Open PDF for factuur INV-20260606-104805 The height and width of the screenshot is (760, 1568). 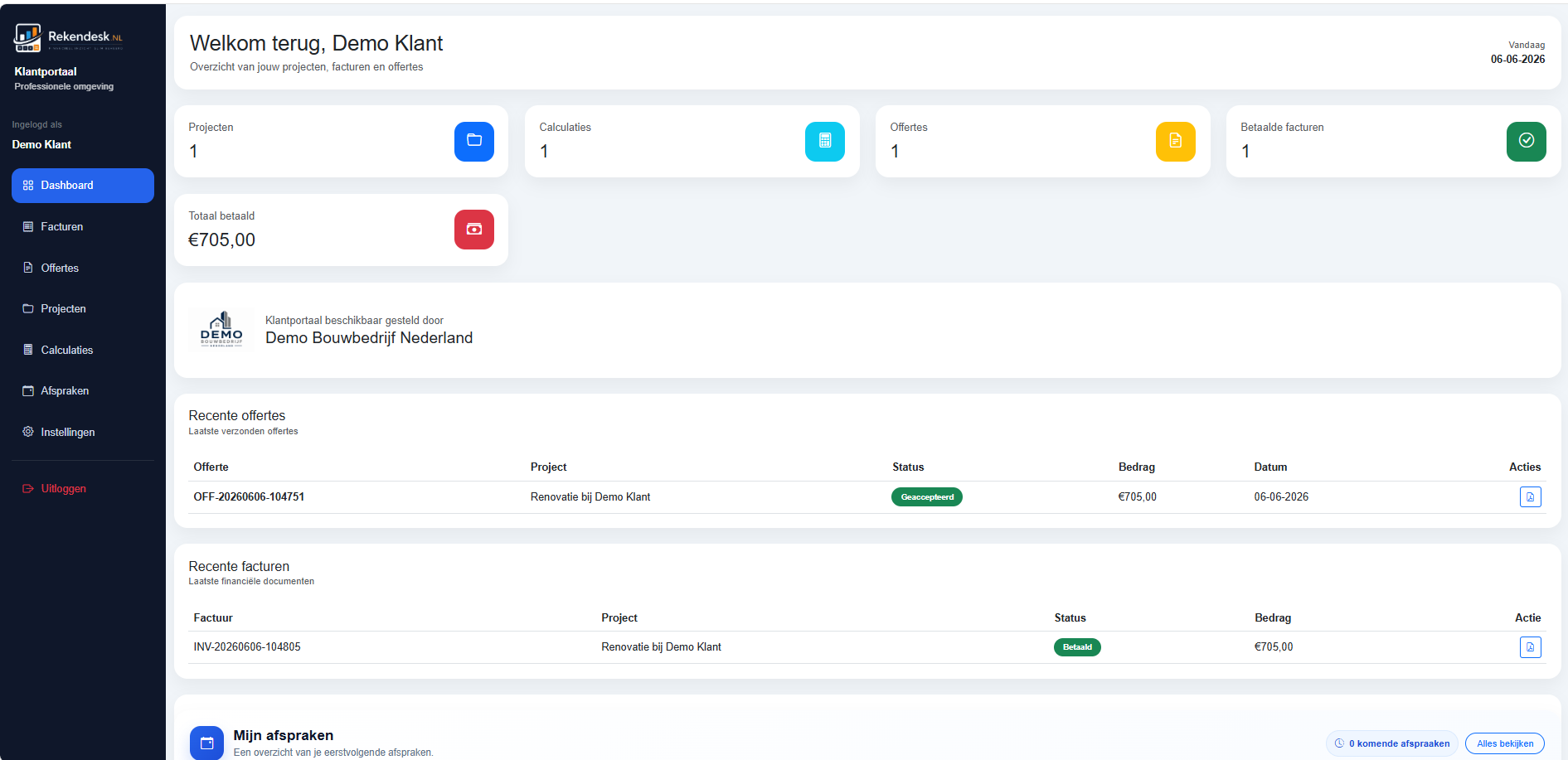coord(1531,647)
